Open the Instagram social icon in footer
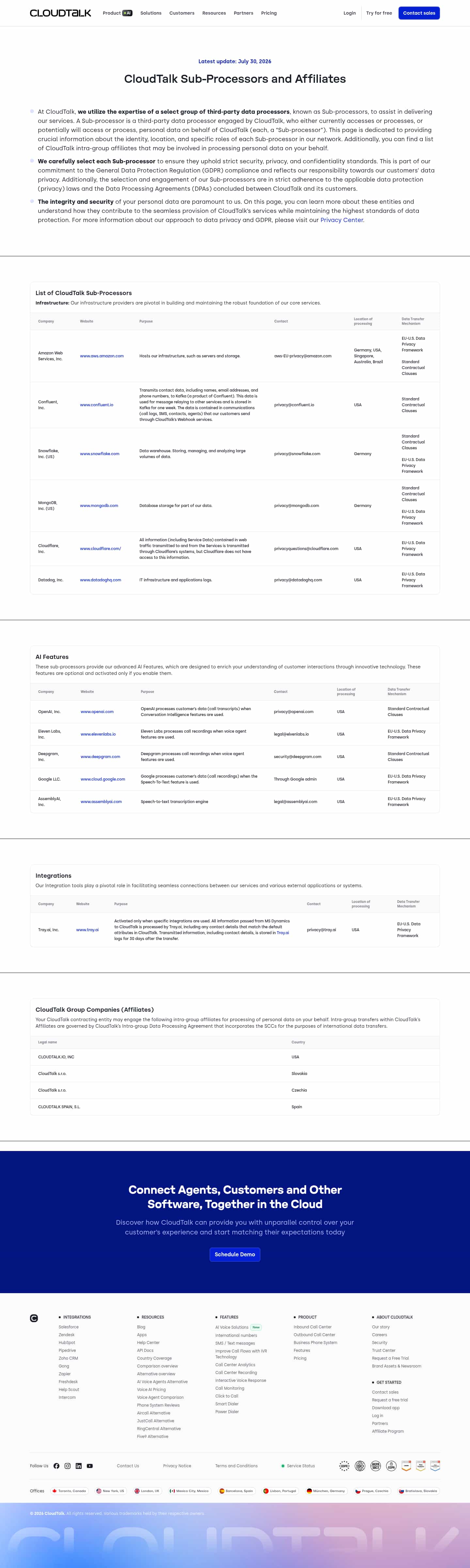The width and height of the screenshot is (470, 1568). pos(68,1466)
